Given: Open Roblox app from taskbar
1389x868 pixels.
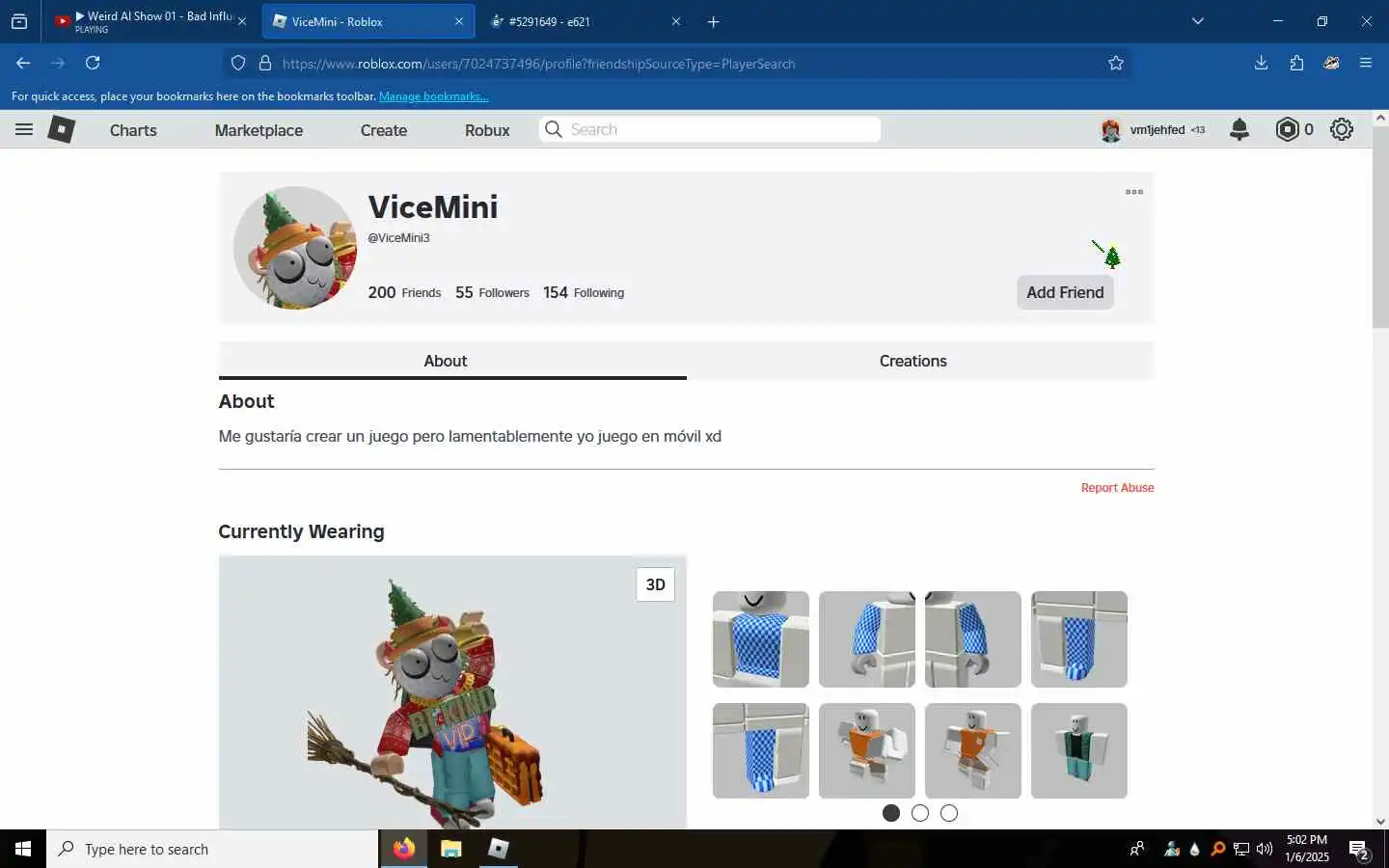Looking at the screenshot, I should coord(499,849).
